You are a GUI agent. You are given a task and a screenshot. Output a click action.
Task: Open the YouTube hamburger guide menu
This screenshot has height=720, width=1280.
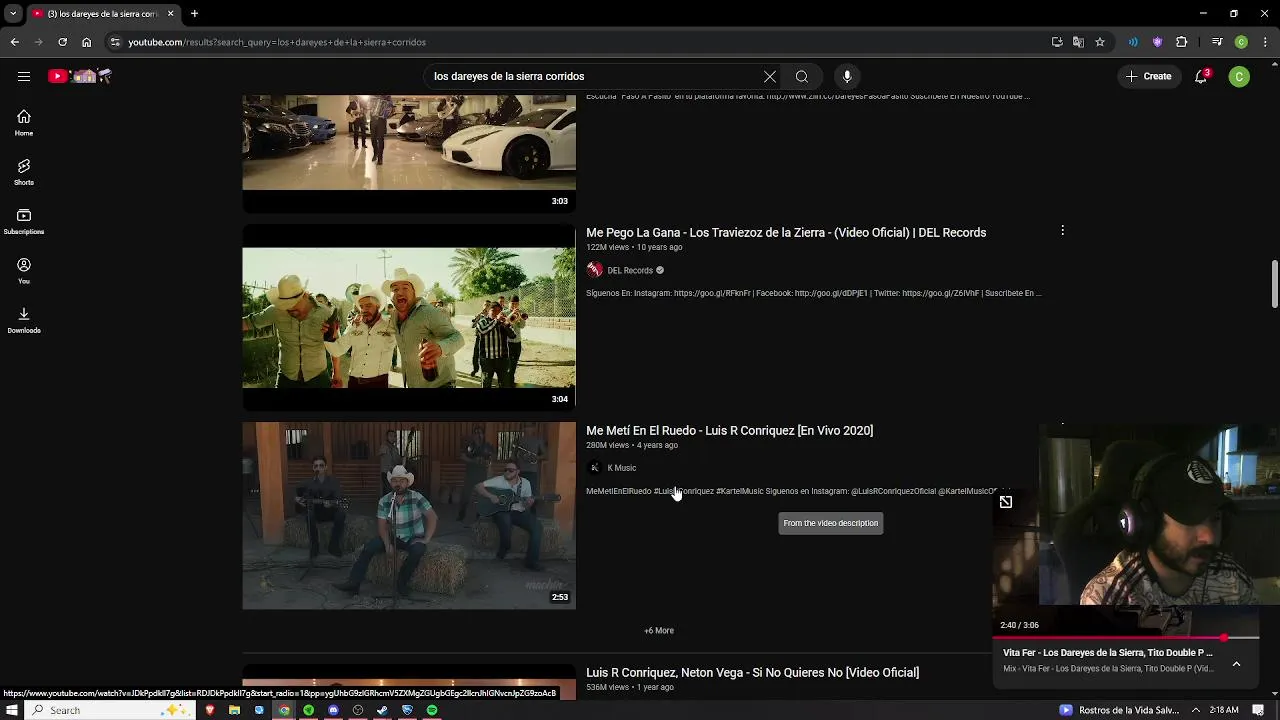point(23,76)
